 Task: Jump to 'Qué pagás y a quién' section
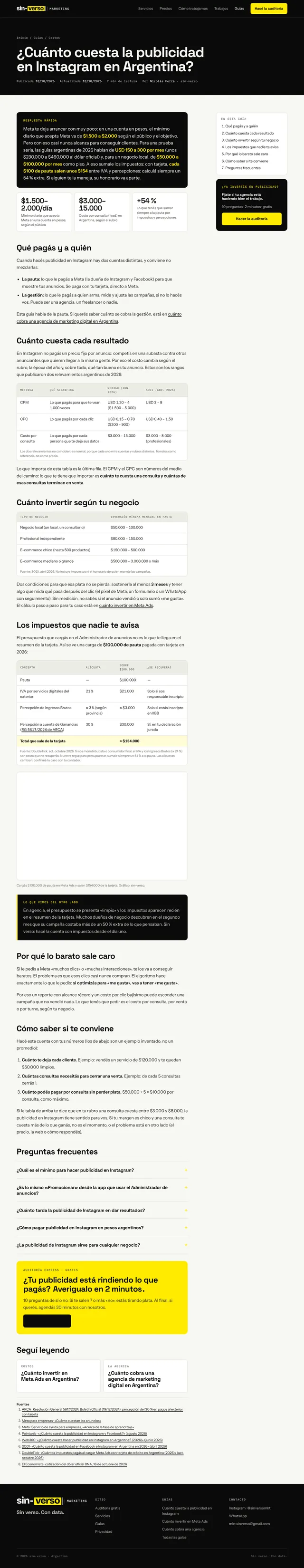241,126
